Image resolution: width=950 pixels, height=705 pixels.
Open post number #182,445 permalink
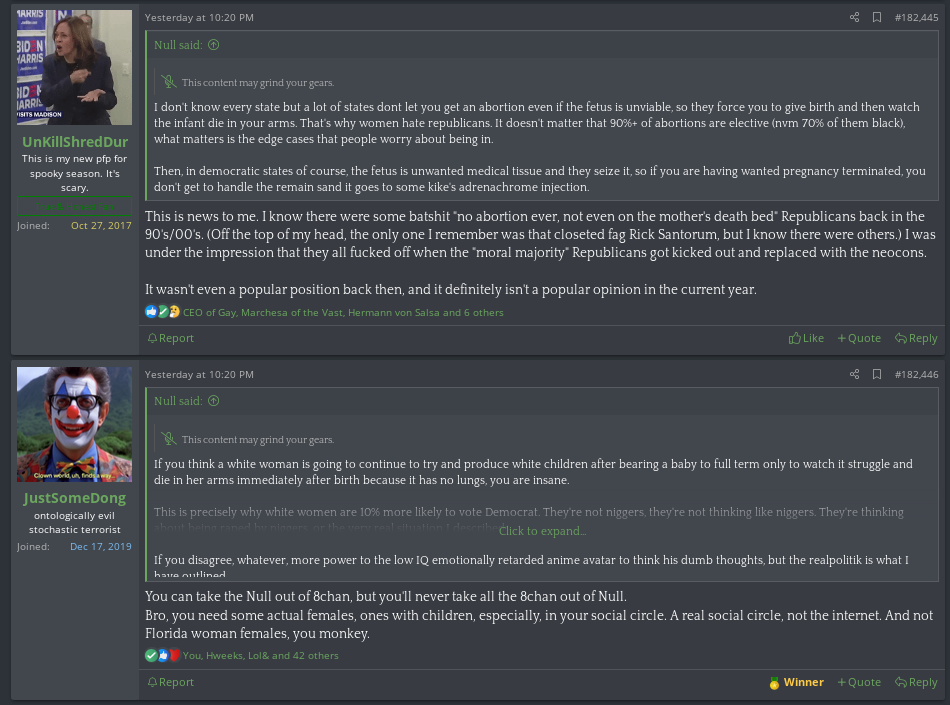pos(916,17)
